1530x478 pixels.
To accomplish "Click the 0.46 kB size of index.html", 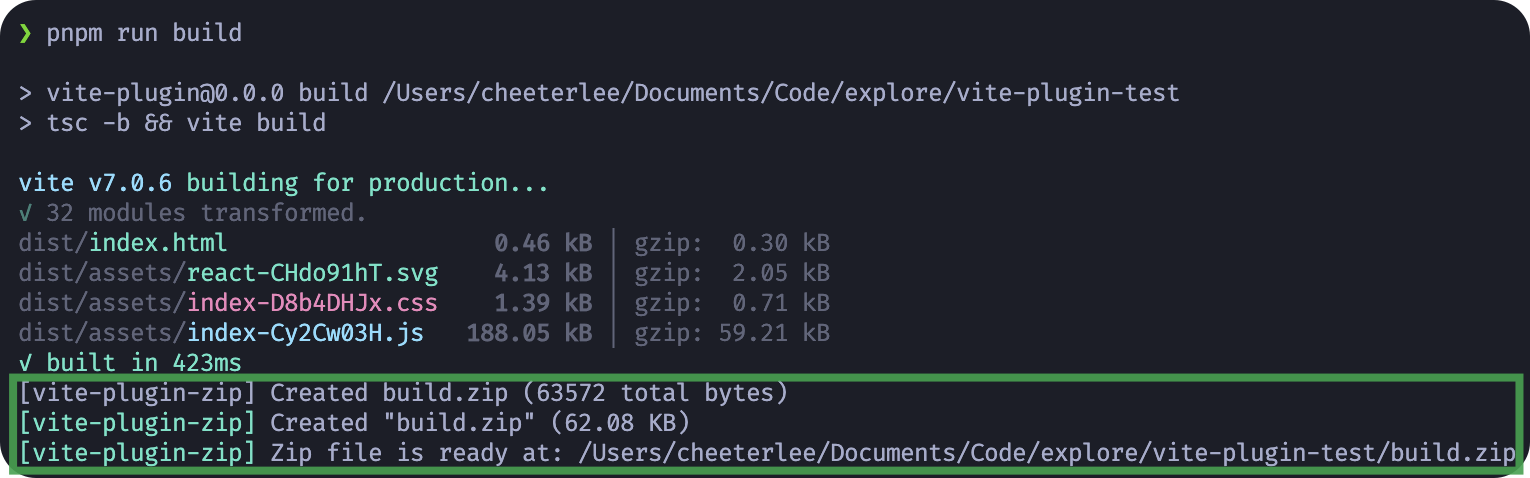I will (x=543, y=243).
